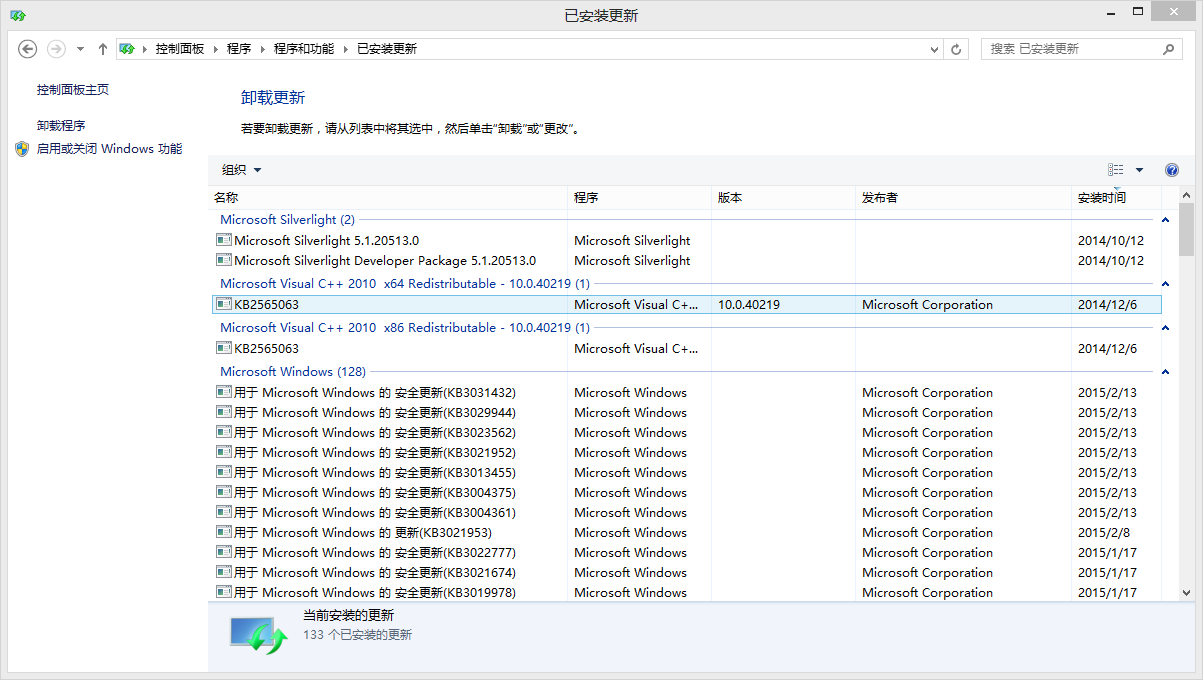Open the view options dropdown arrow
The width and height of the screenshot is (1203, 680).
point(1139,170)
